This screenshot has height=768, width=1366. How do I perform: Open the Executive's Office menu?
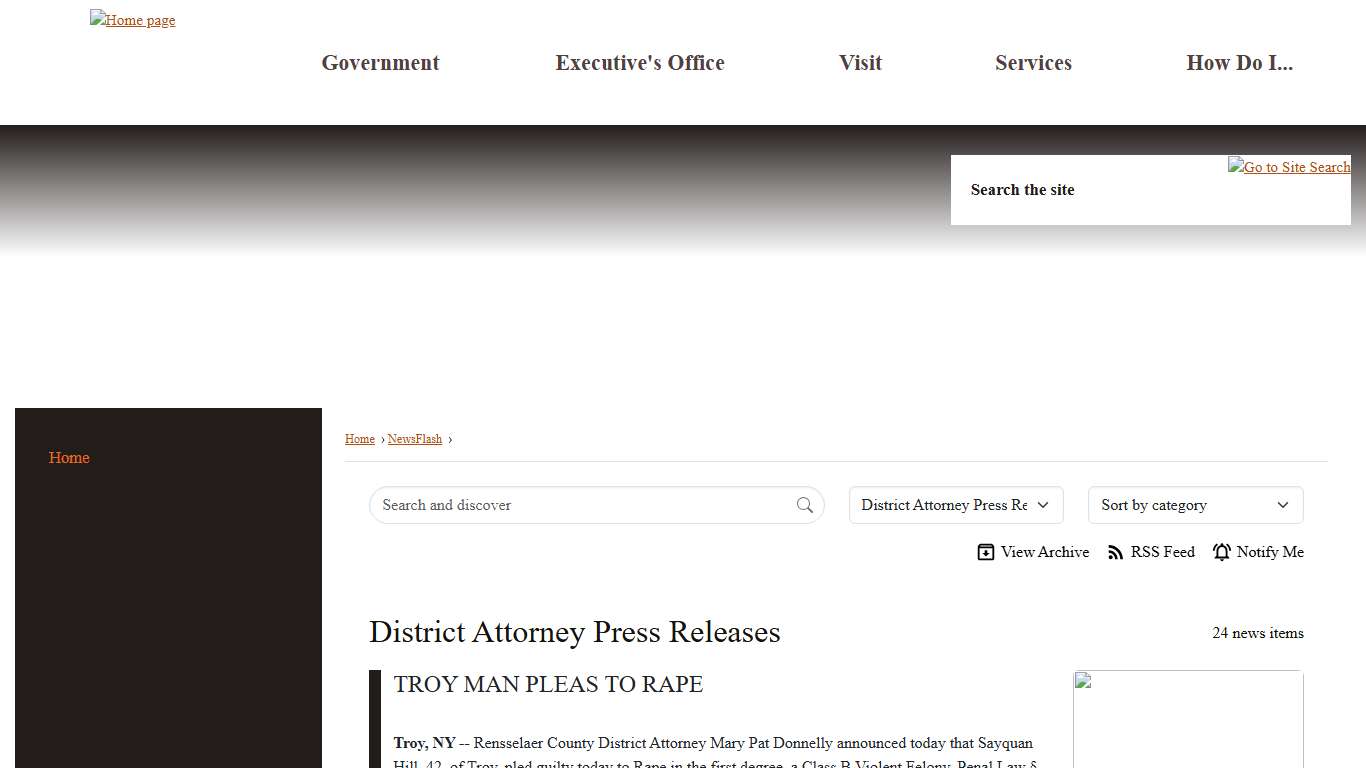[640, 63]
